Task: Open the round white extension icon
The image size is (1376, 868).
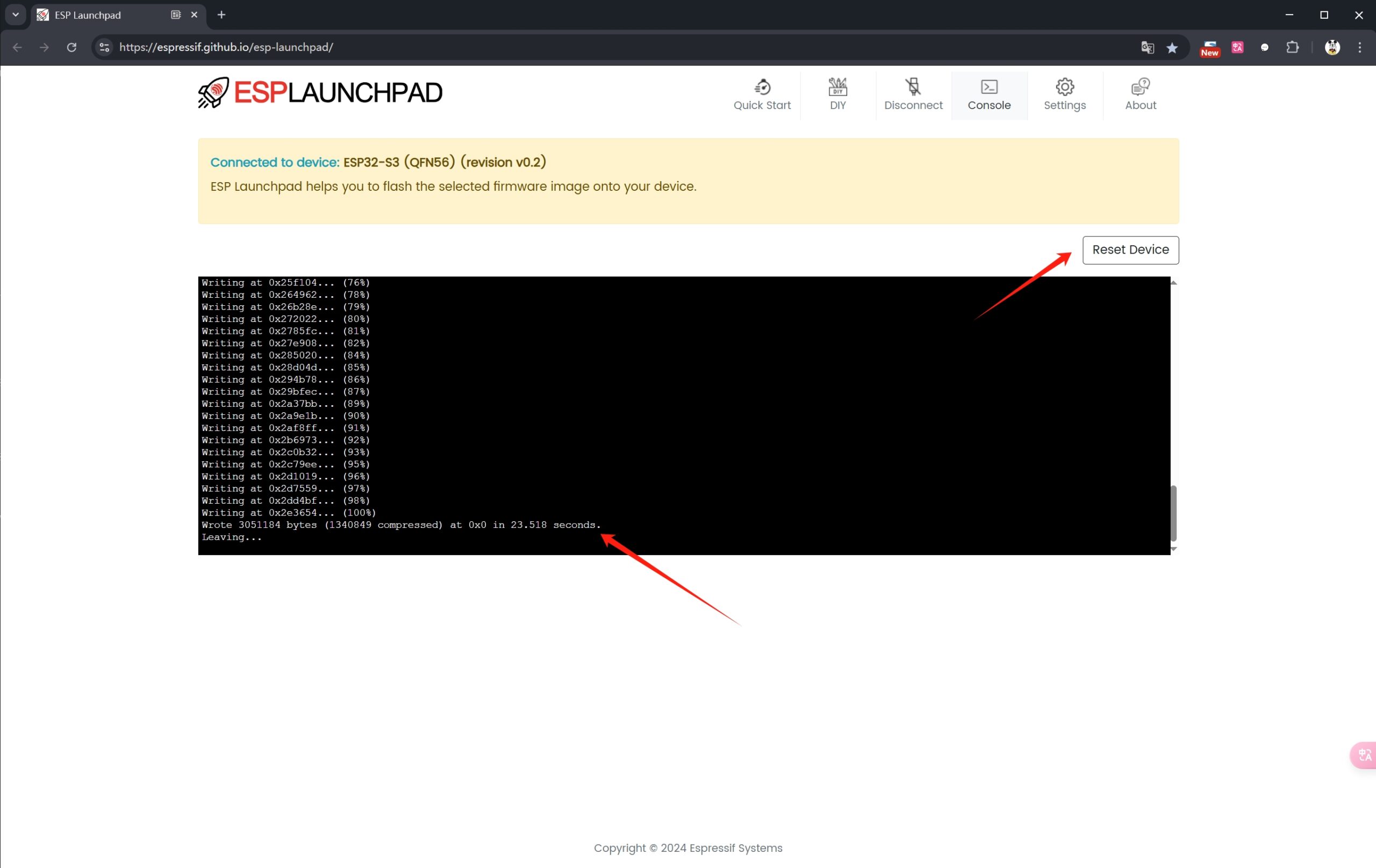Action: click(x=1265, y=47)
